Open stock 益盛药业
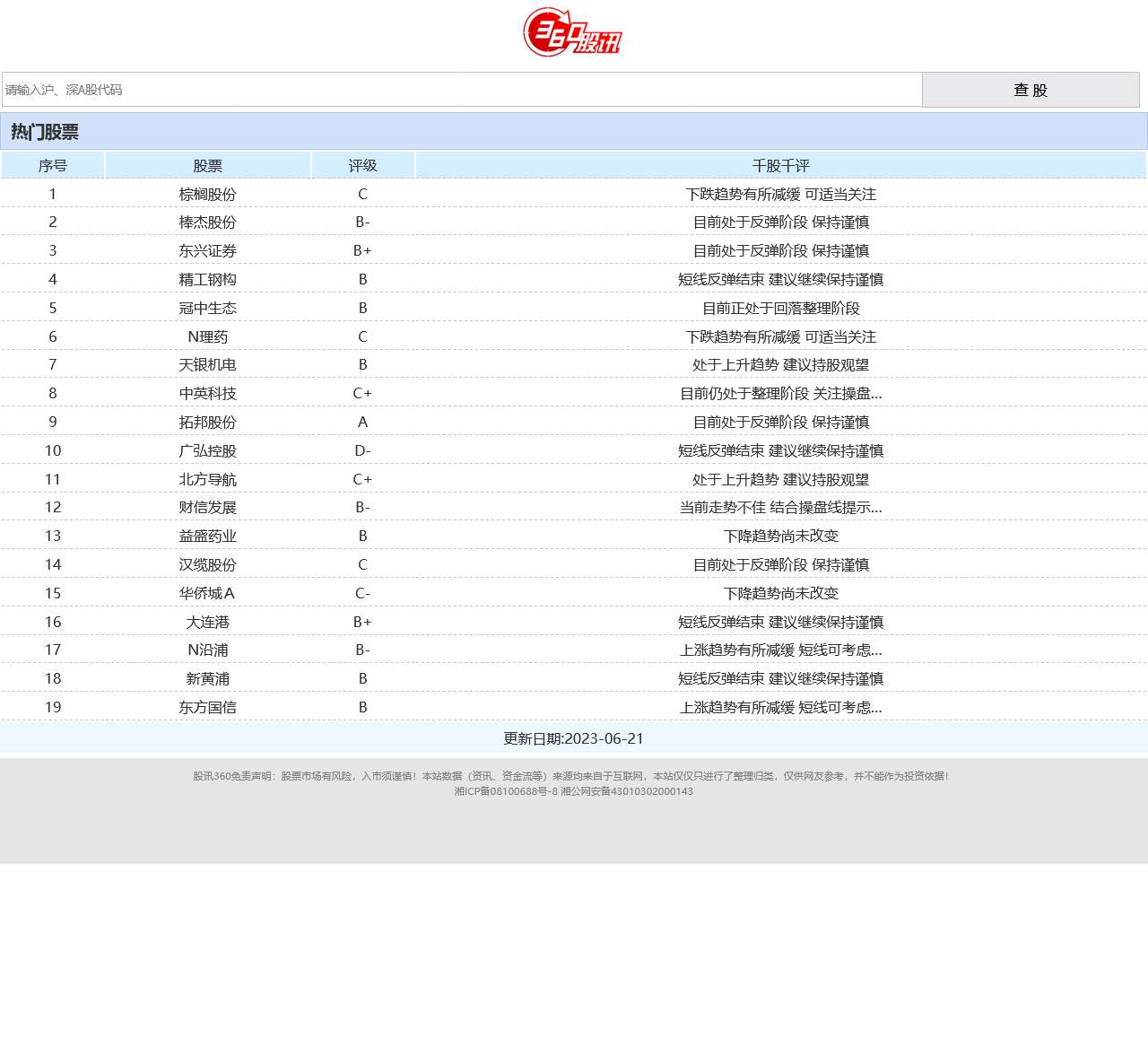 207,536
